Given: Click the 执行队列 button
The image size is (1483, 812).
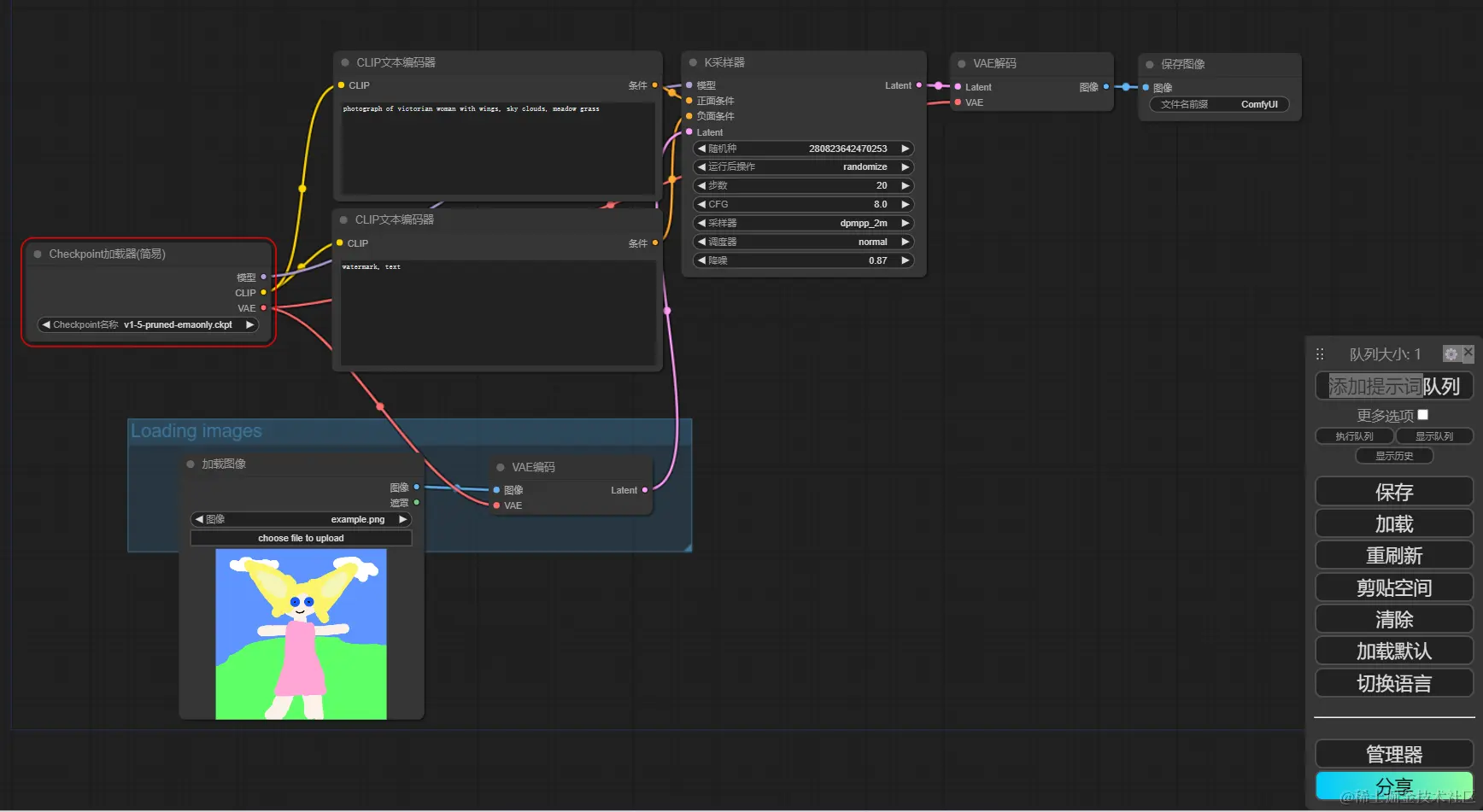Looking at the screenshot, I should pos(1355,436).
